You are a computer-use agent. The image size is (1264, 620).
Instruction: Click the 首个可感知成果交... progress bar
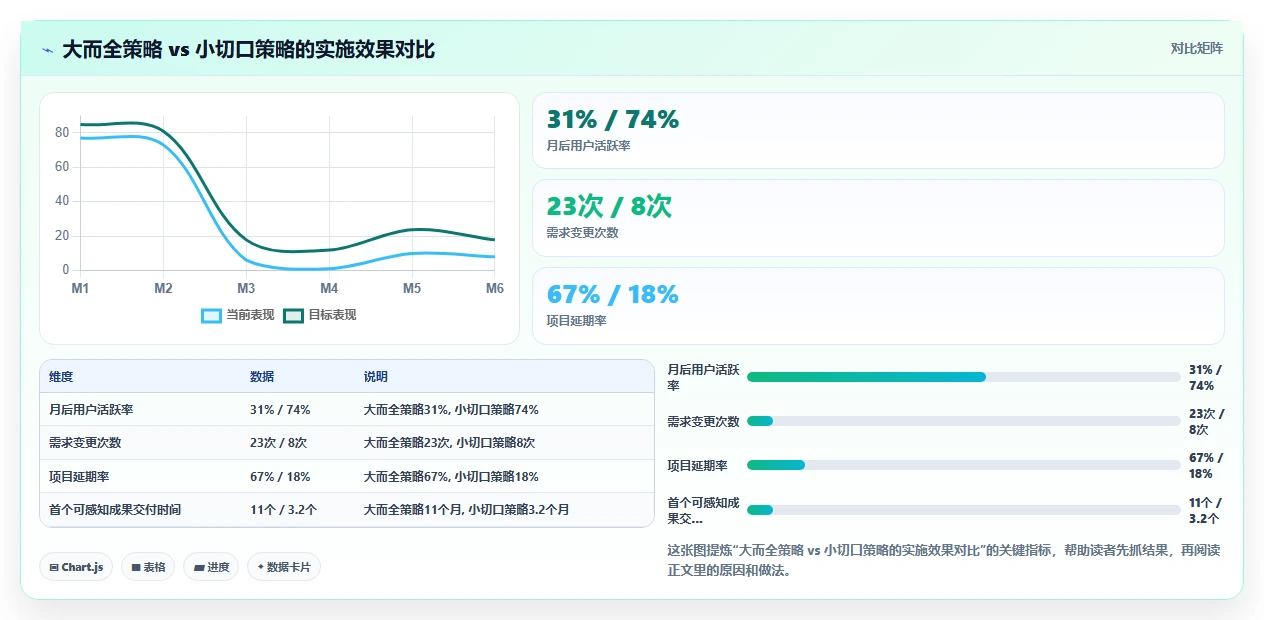click(964, 510)
